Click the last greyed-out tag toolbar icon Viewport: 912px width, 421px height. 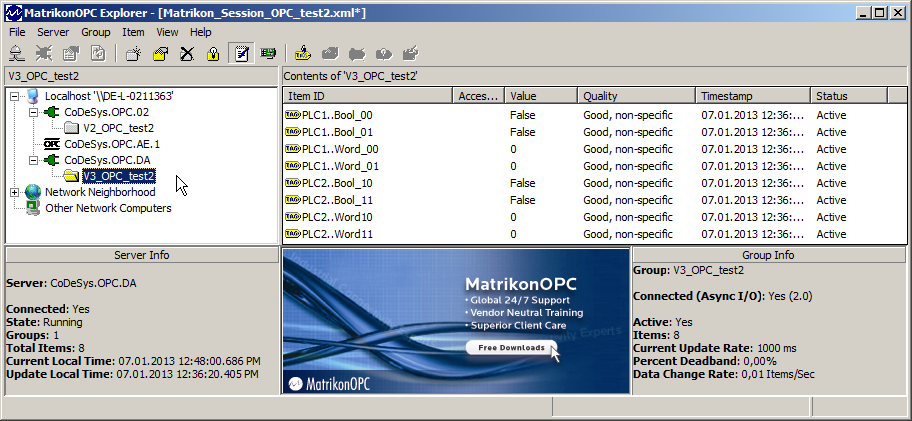pos(411,54)
